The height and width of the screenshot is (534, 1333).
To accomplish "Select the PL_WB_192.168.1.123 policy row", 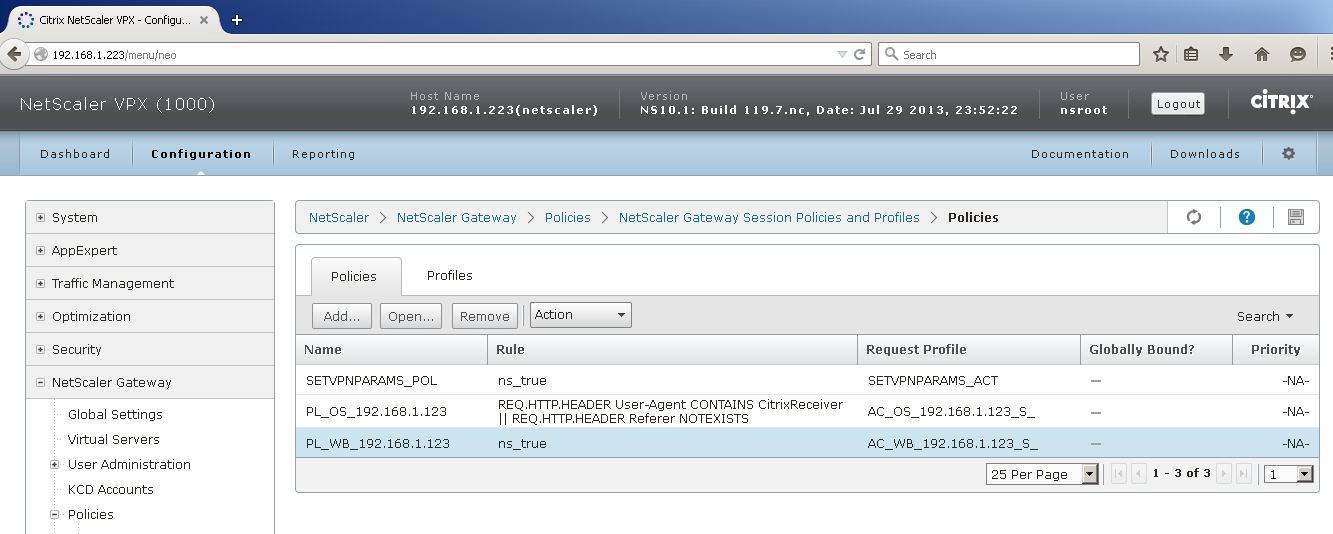I will click(807, 443).
